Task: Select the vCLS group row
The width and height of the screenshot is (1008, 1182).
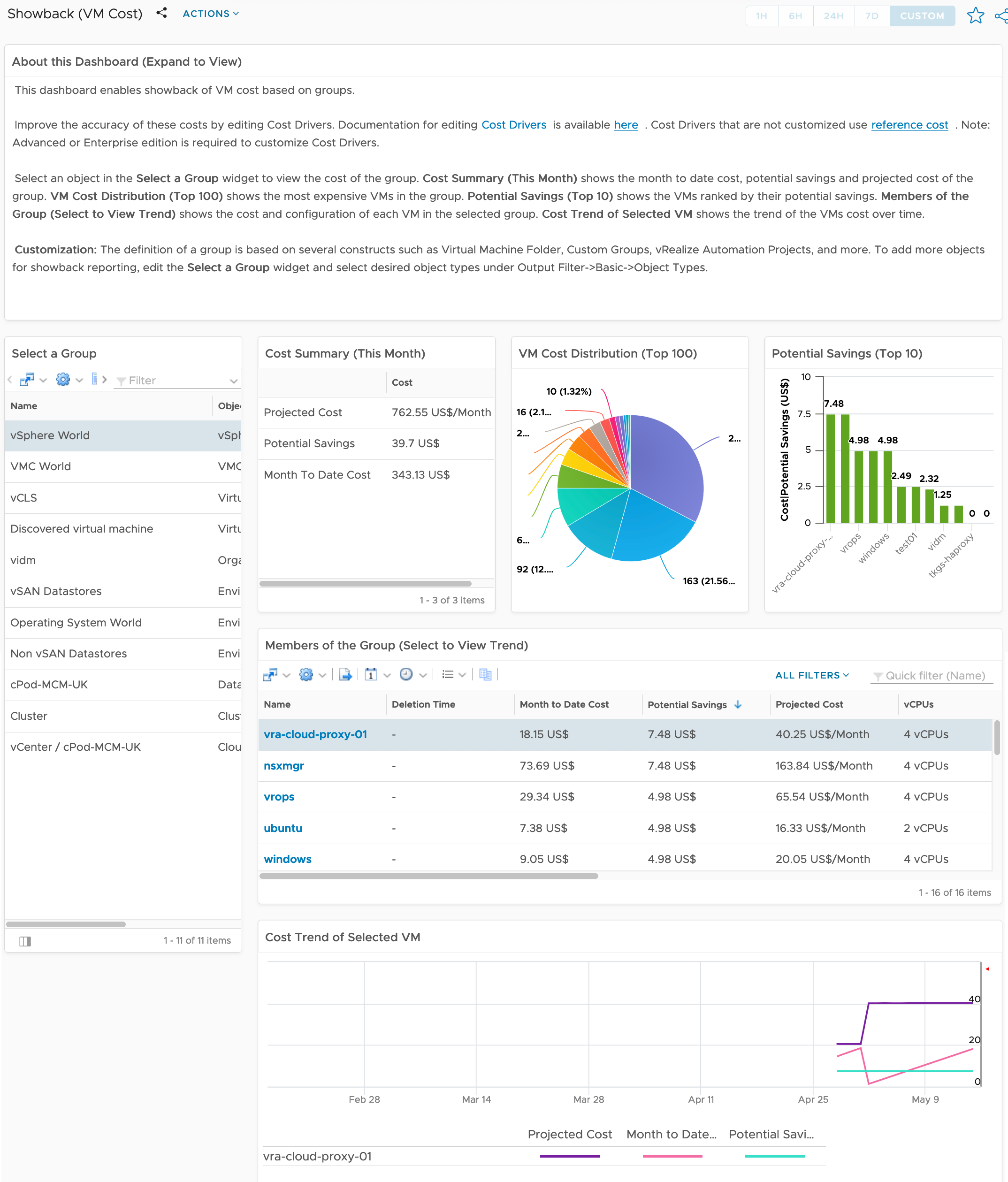Action: click(x=122, y=498)
